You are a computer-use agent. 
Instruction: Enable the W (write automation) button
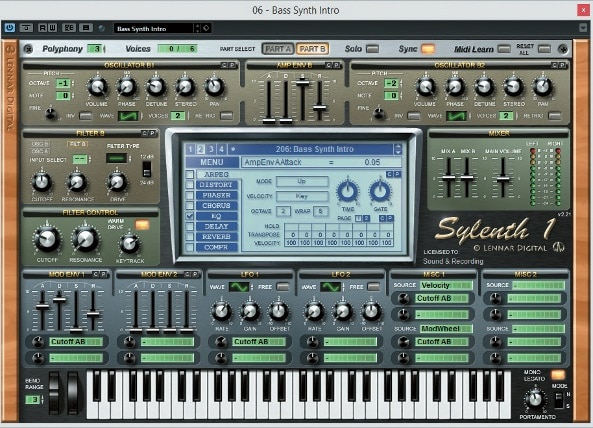(52, 28)
